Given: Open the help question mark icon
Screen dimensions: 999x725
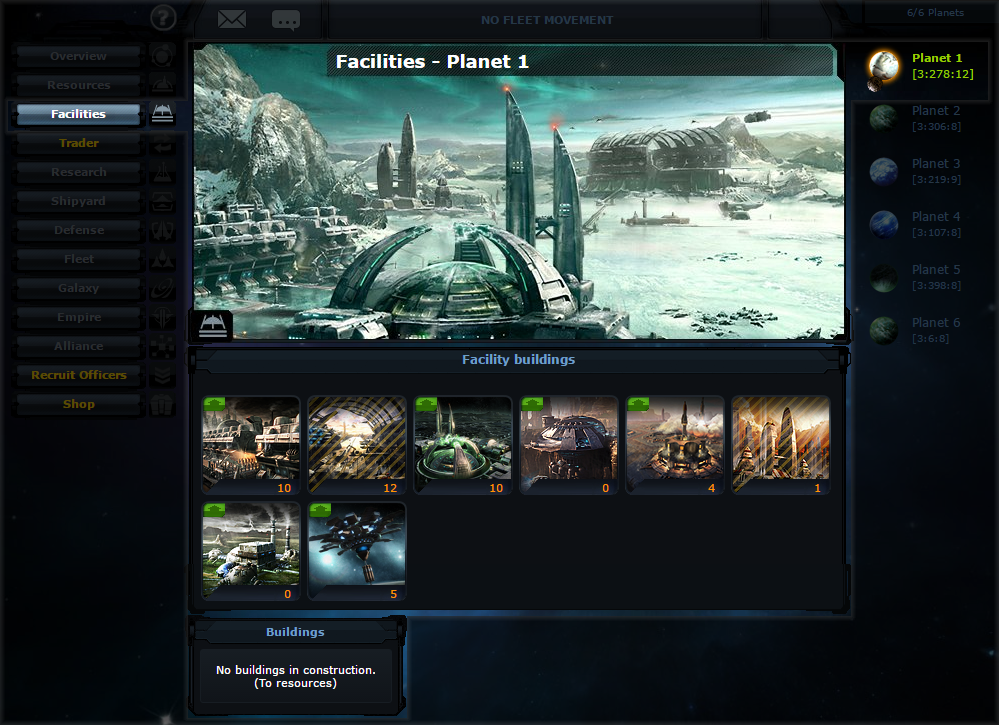Looking at the screenshot, I should [x=163, y=17].
